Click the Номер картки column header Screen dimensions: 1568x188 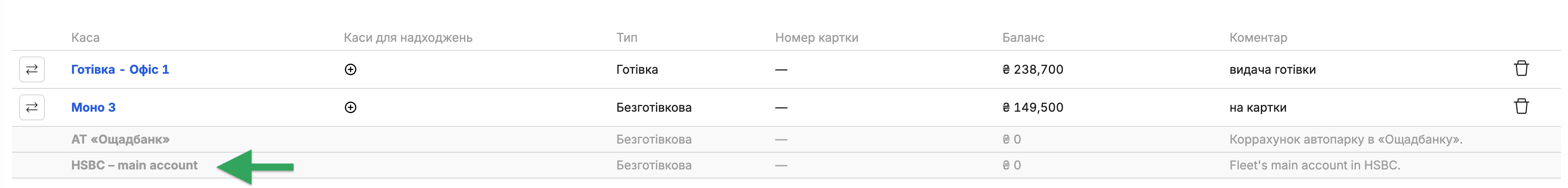pyautogui.click(x=816, y=38)
